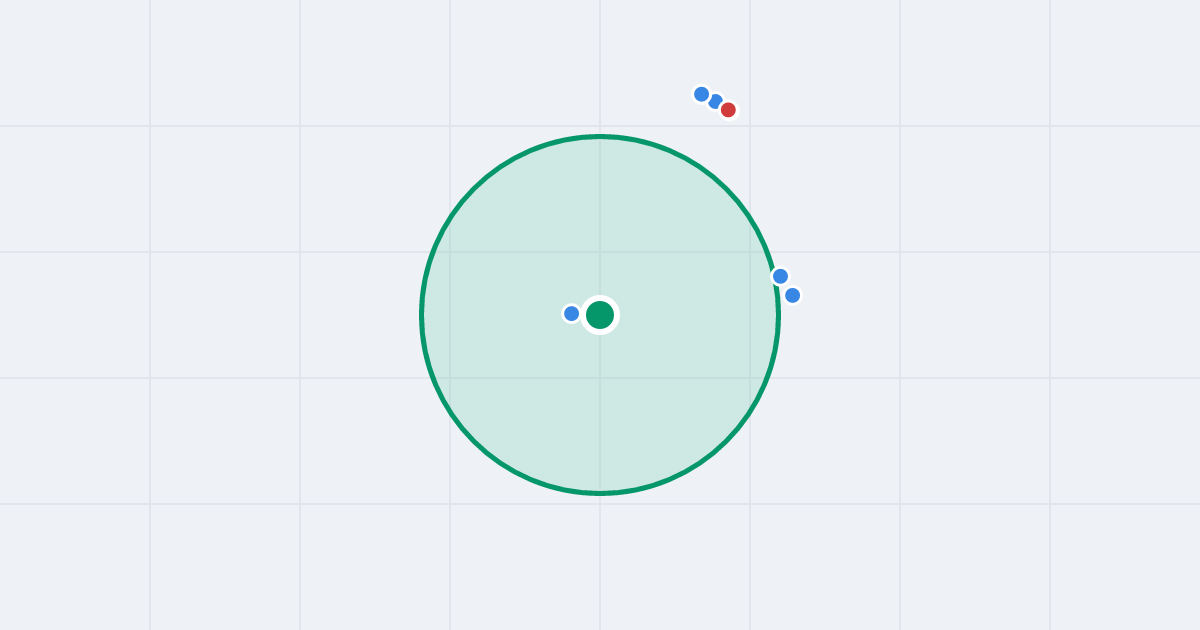The image size is (1200, 630).
Task: Select the red dot marker
Action: pyautogui.click(x=728, y=110)
